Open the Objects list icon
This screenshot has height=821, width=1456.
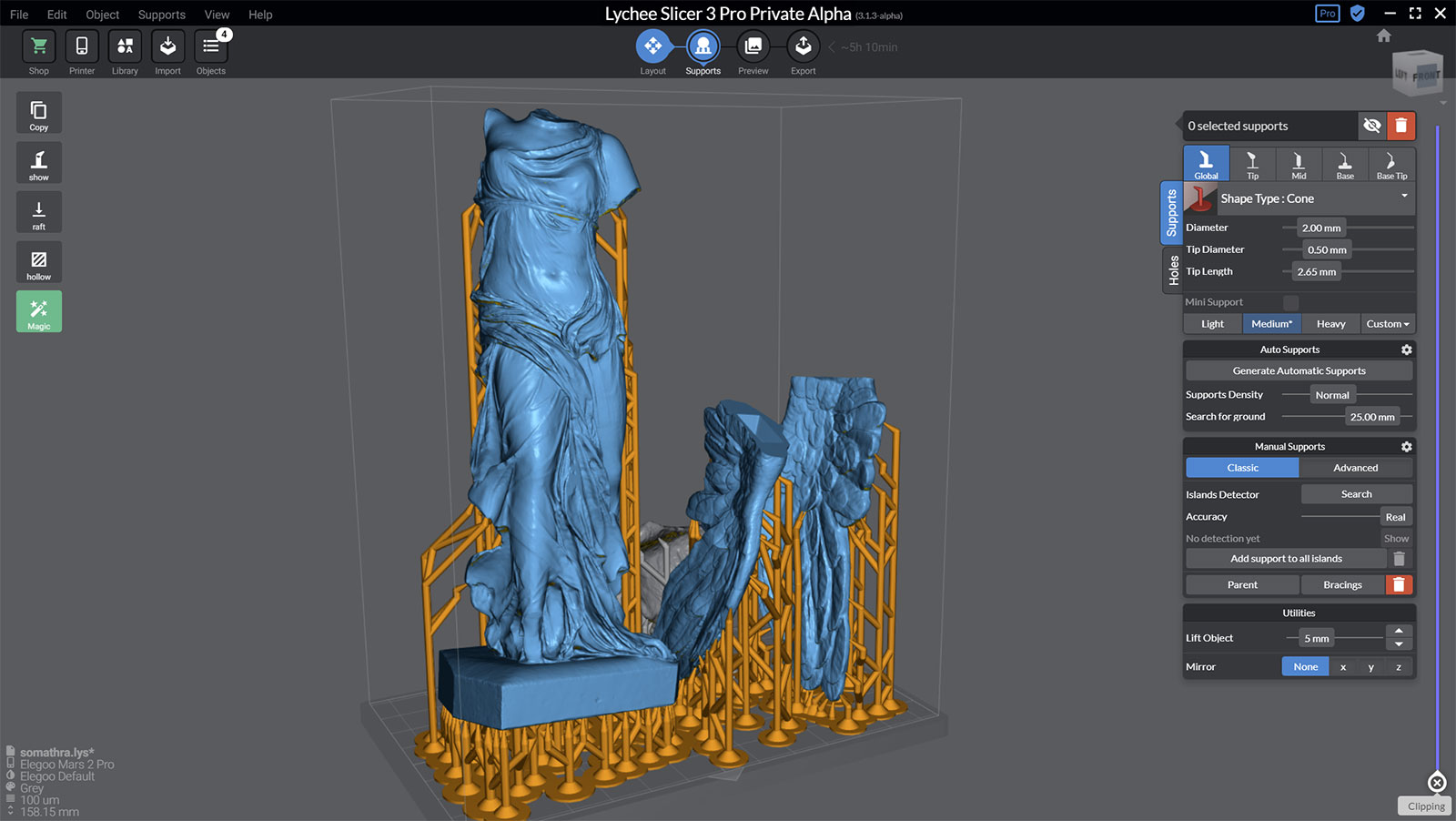coord(211,46)
